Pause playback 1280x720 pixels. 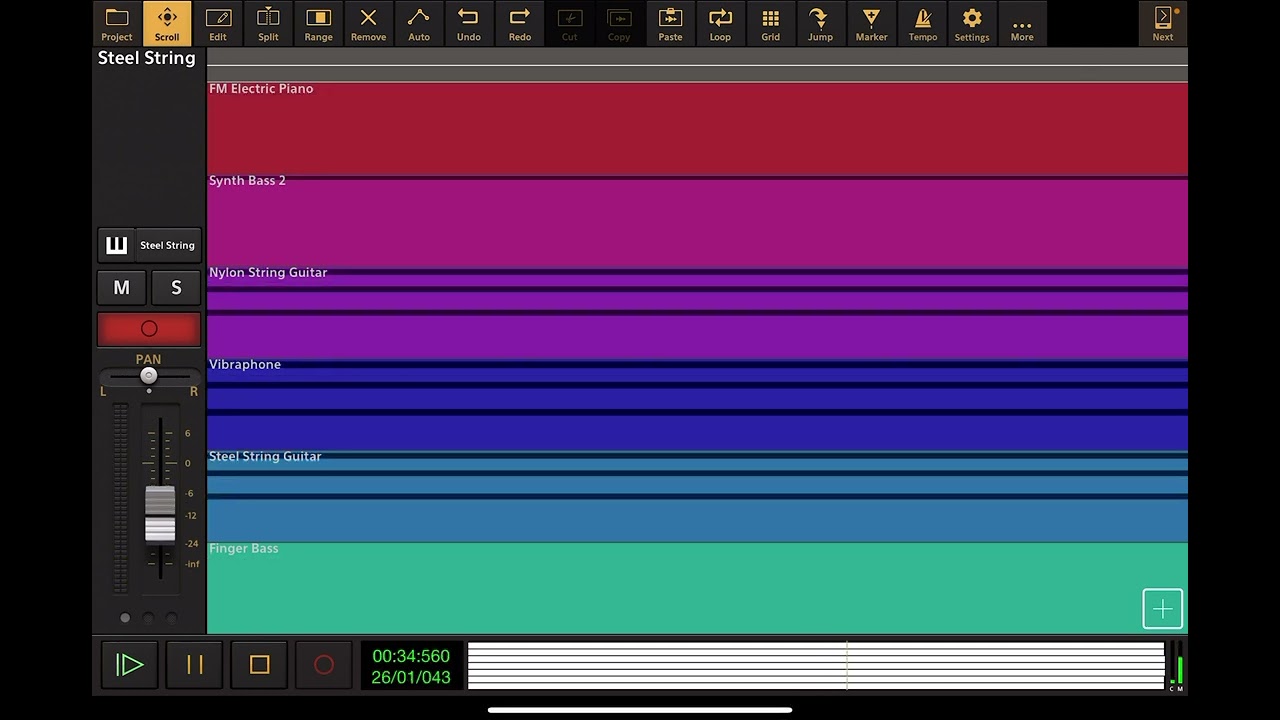[x=195, y=665]
